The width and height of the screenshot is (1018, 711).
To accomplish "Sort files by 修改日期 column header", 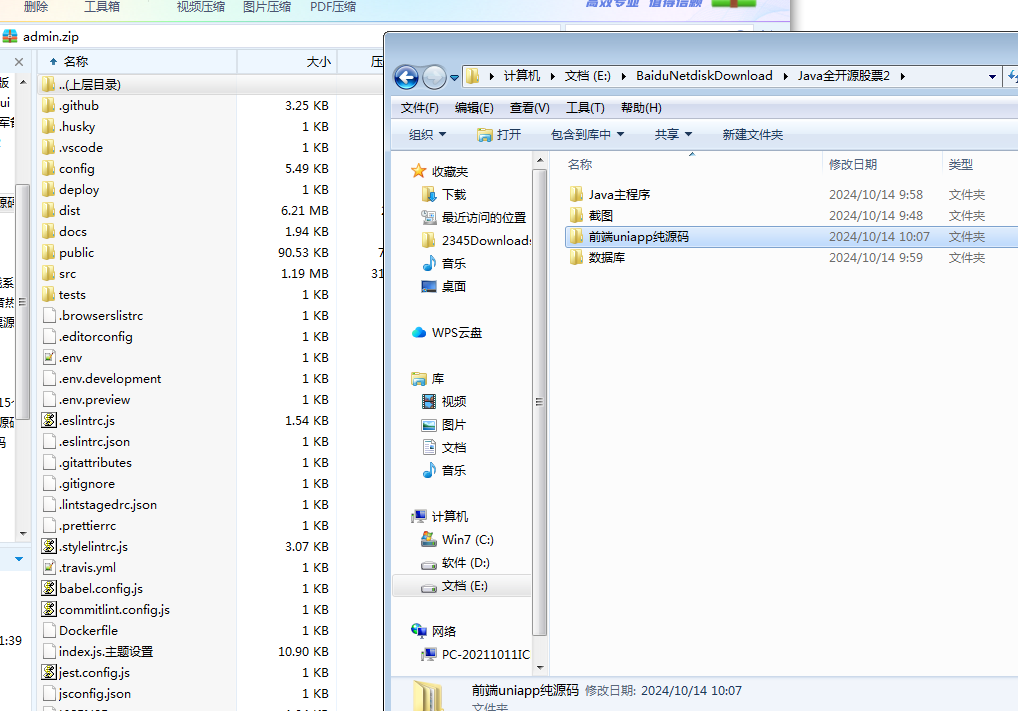I will 852,164.
